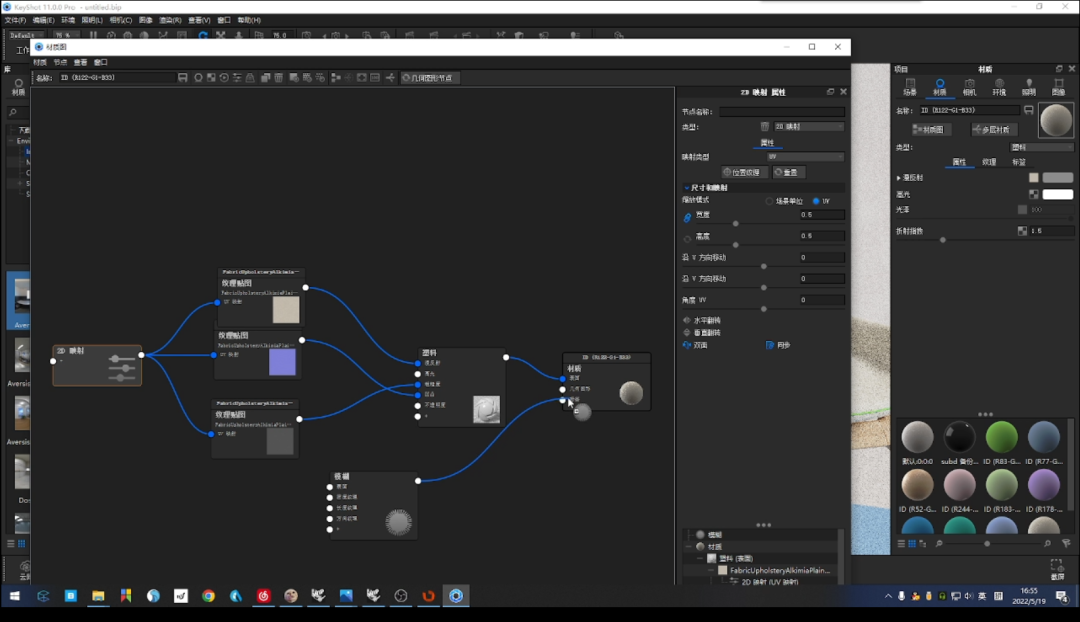Click the white specular color swatch
This screenshot has height=622, width=1080.
(1057, 194)
